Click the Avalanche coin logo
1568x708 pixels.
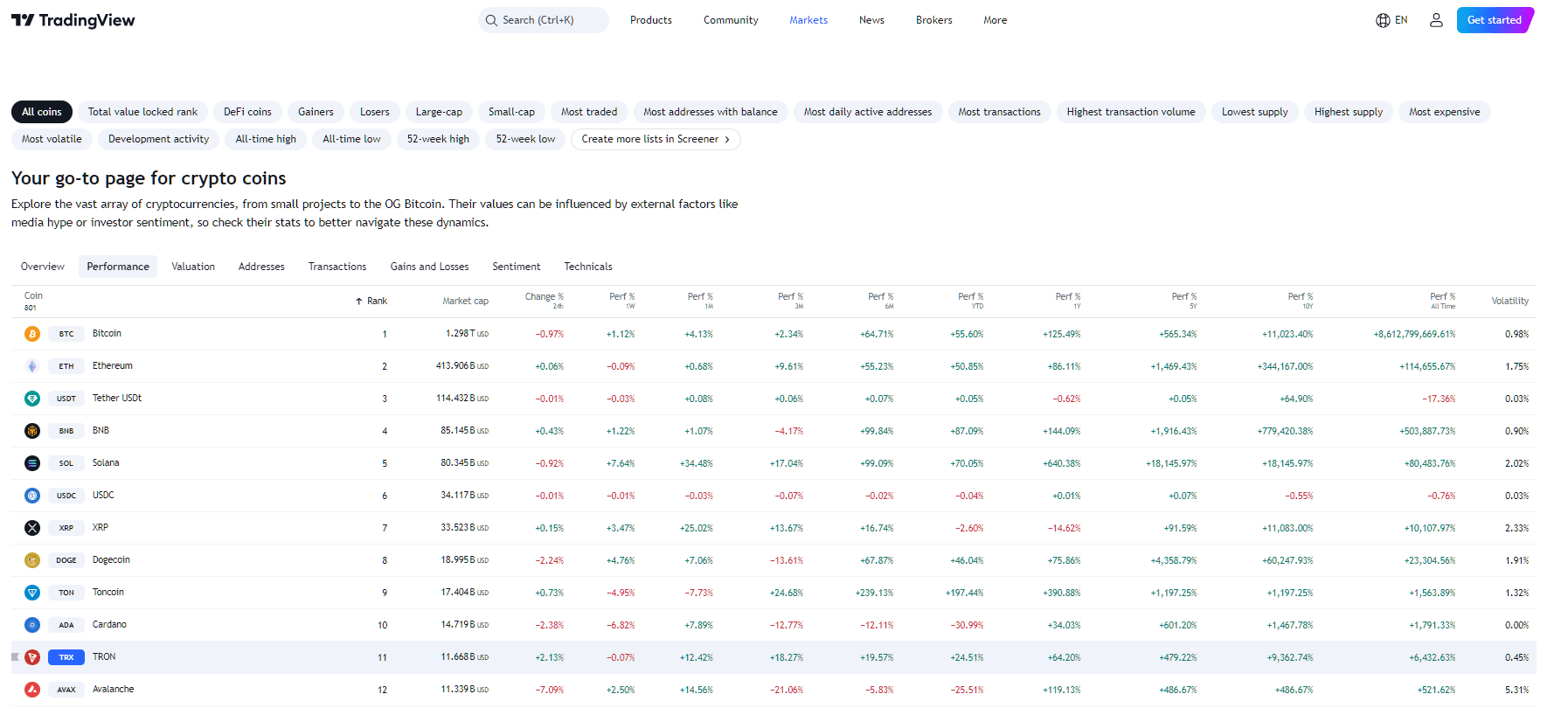[32, 690]
